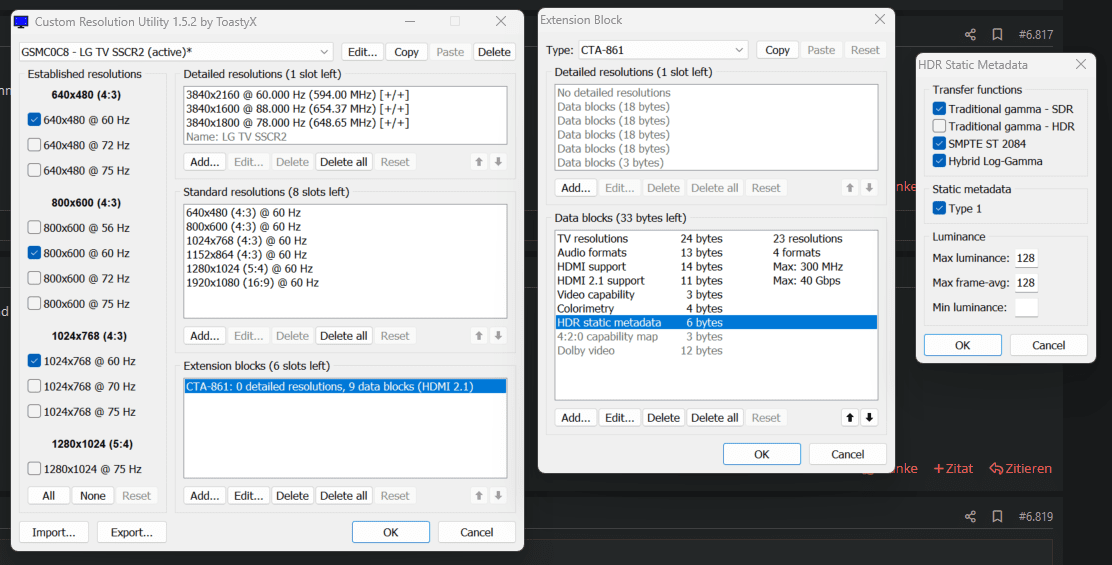Image resolution: width=1112 pixels, height=565 pixels.
Task: Move data block down in Extension Block
Action: [869, 418]
